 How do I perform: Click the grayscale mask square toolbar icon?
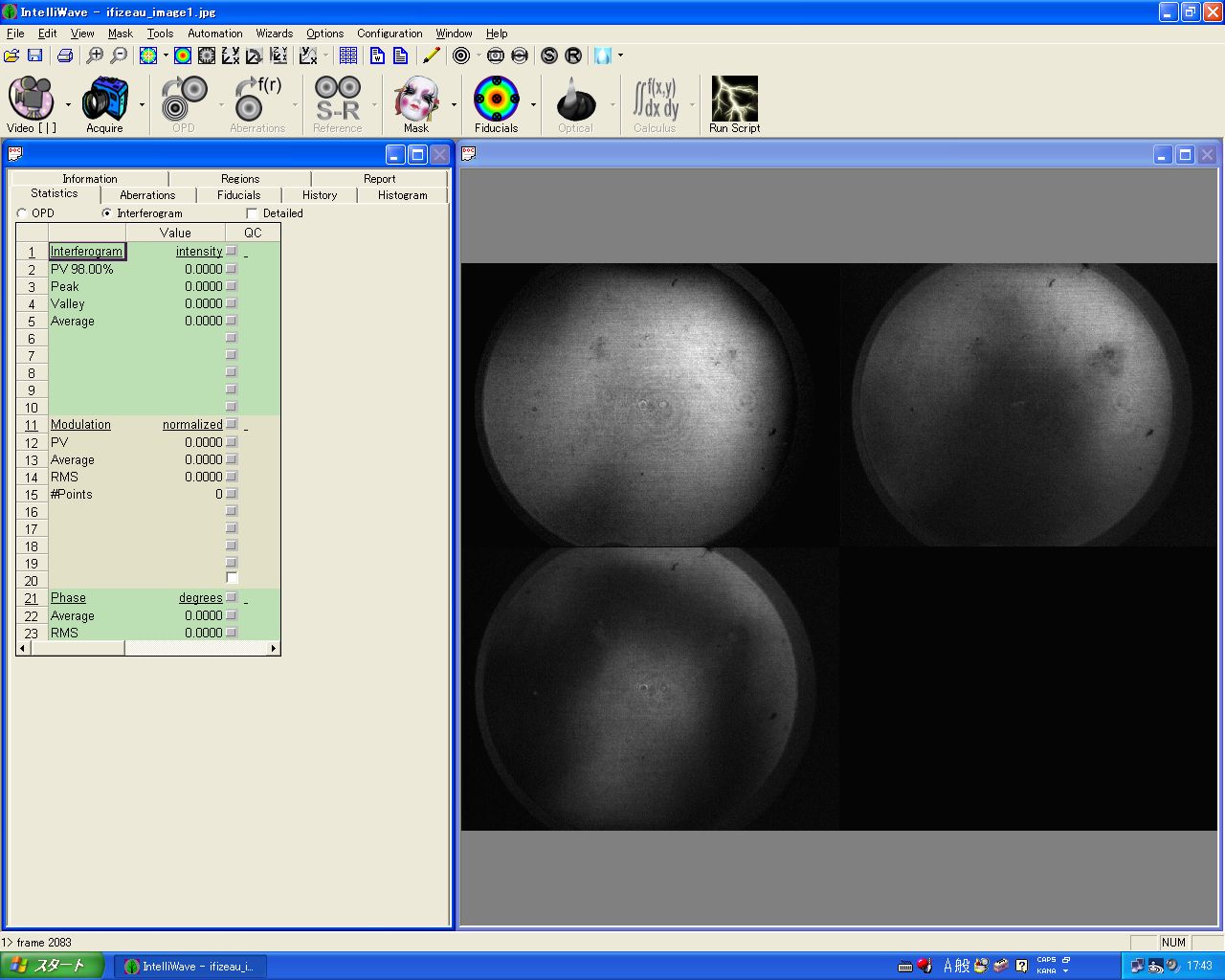coord(206,56)
